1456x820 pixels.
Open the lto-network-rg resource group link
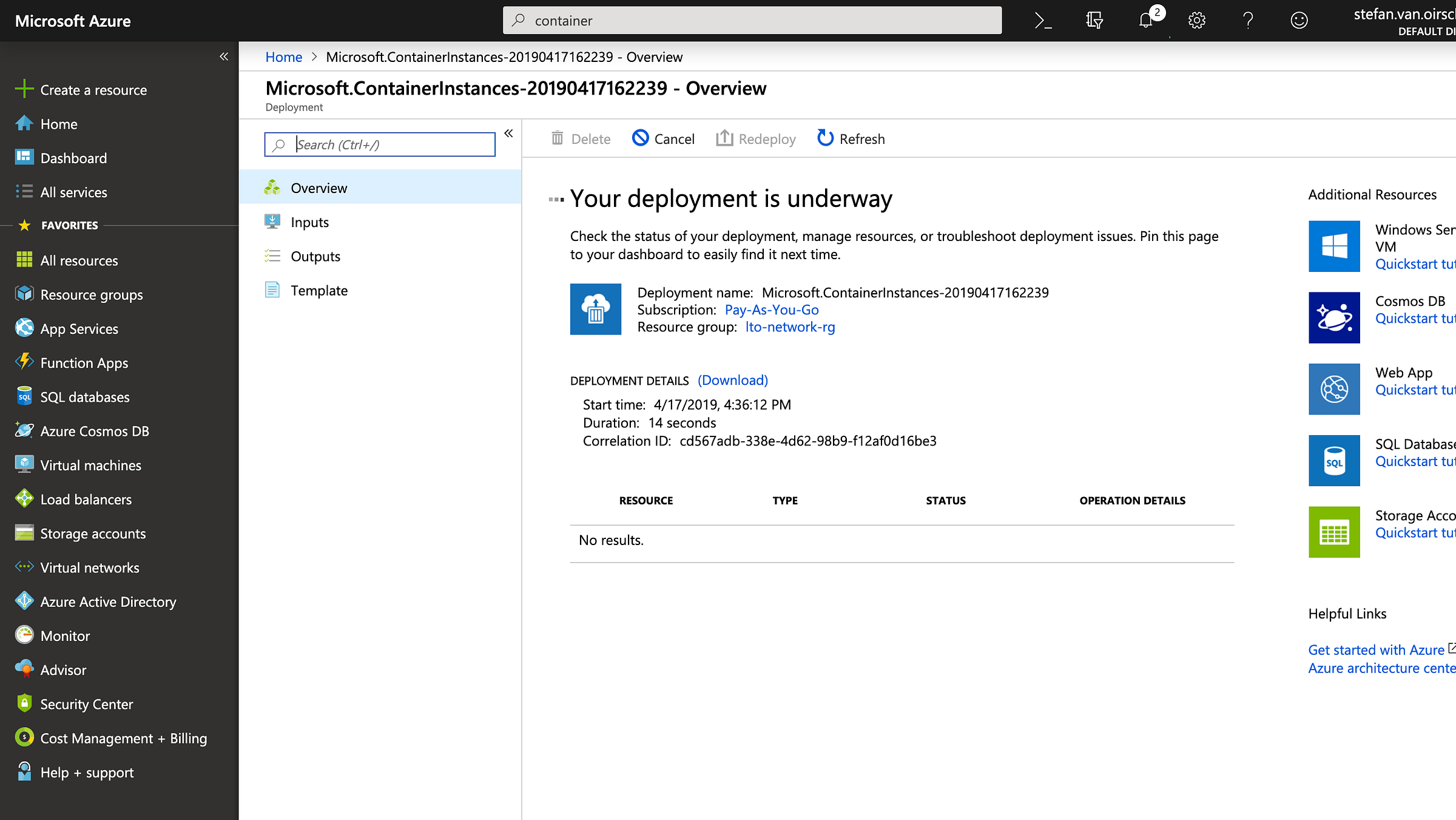click(790, 327)
